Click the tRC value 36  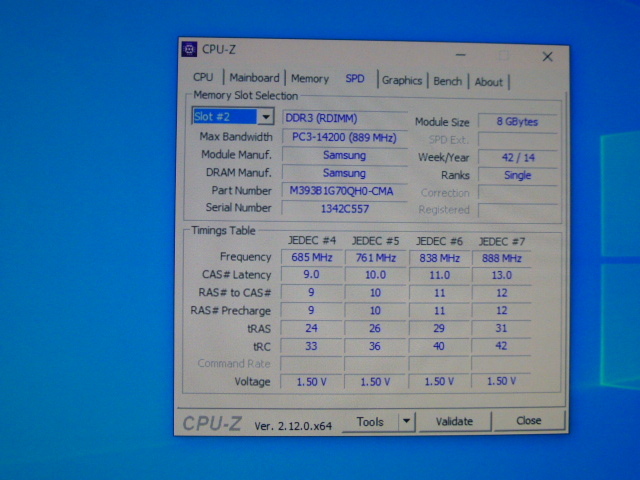[x=375, y=346]
